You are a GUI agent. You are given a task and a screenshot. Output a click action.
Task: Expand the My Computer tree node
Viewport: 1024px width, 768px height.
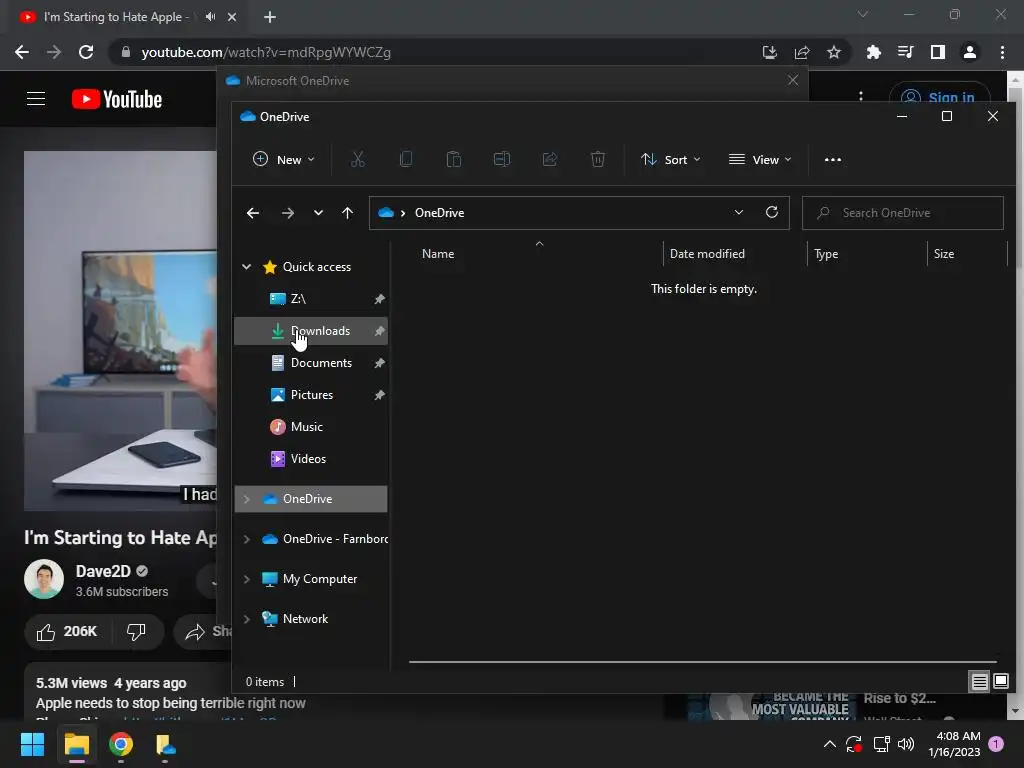pyautogui.click(x=247, y=579)
